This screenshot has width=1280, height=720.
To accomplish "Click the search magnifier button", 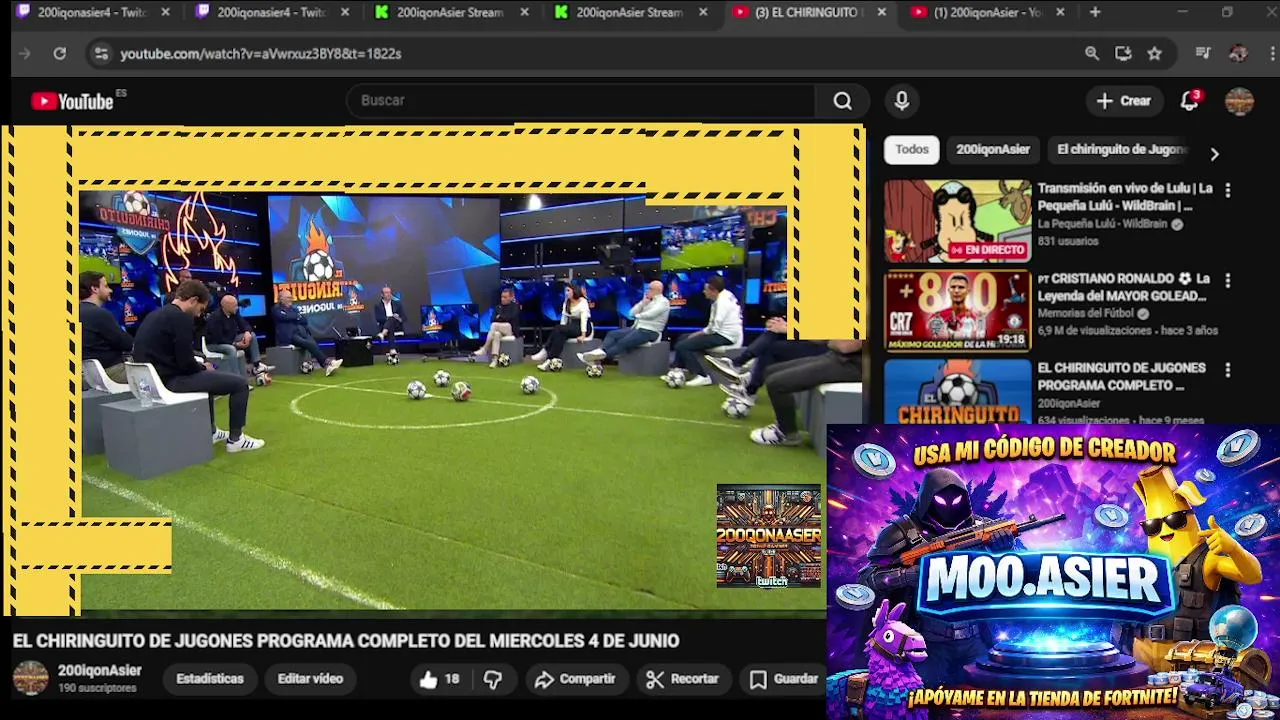I will (x=842, y=101).
